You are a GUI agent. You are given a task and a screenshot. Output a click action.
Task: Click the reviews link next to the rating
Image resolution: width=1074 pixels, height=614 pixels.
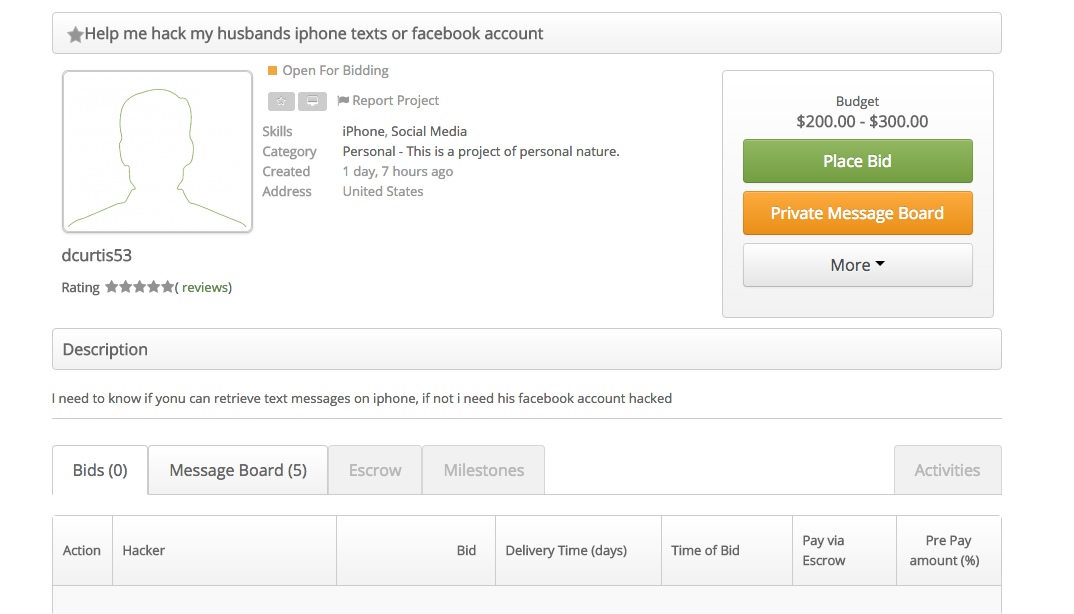click(205, 287)
